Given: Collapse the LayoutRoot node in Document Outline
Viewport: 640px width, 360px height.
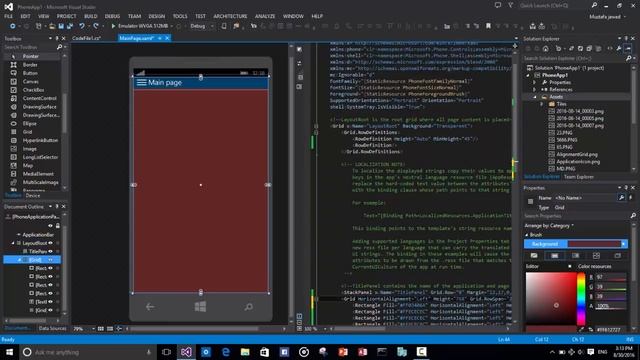Looking at the screenshot, I should point(13,243).
